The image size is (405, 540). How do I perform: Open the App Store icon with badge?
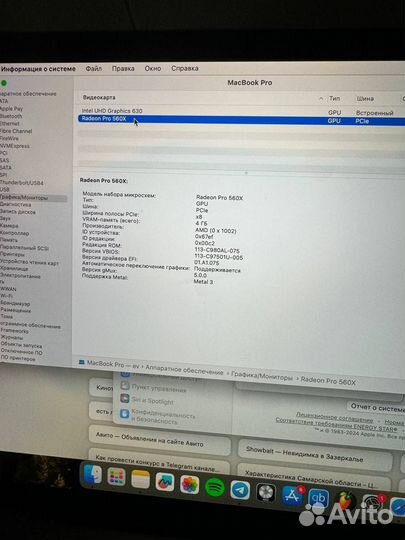point(293,496)
